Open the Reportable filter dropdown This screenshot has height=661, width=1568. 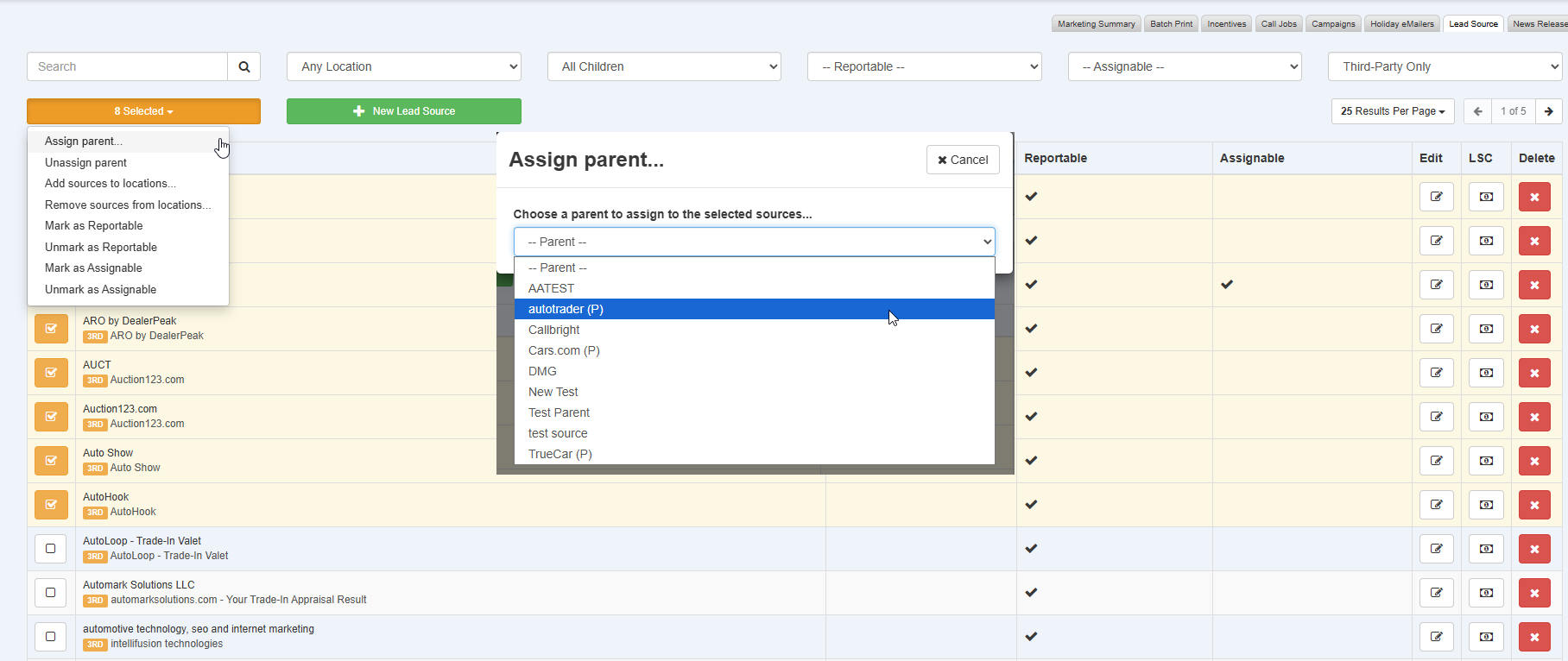pyautogui.click(x=925, y=66)
